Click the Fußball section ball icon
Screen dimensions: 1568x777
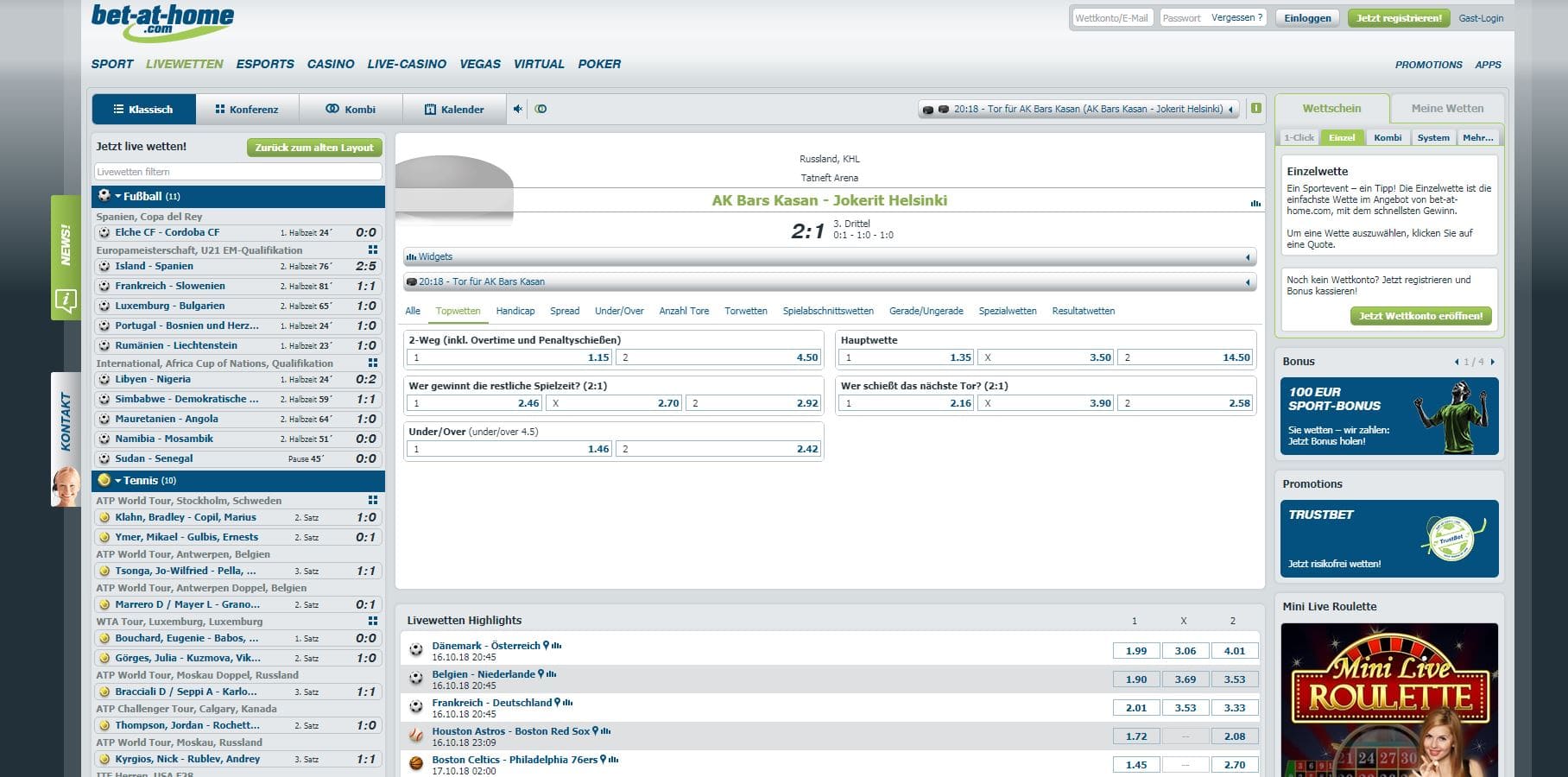click(x=104, y=196)
